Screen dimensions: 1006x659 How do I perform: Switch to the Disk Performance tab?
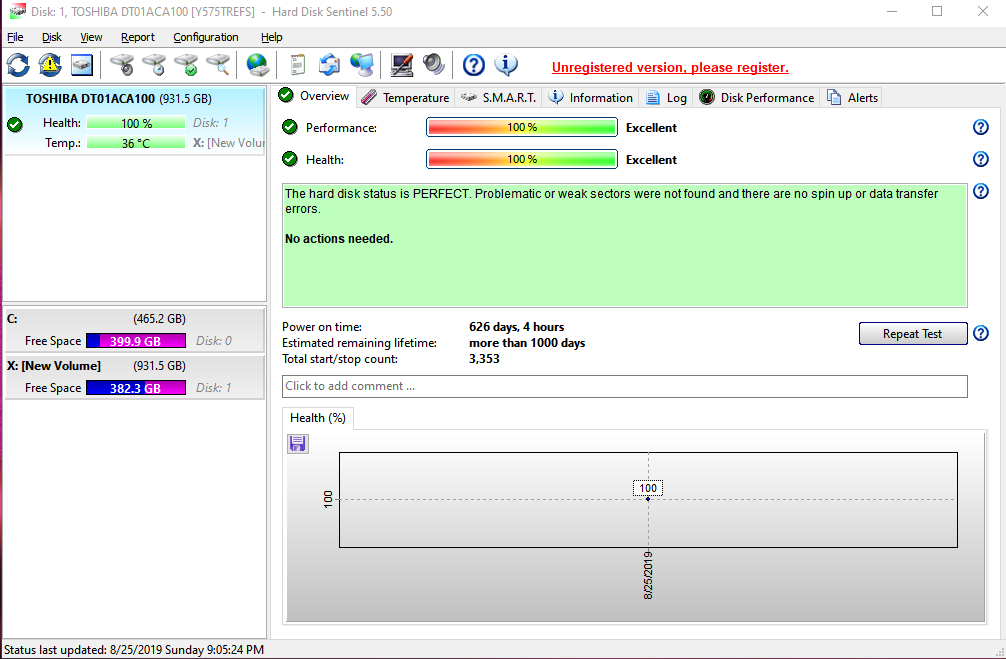[757, 98]
